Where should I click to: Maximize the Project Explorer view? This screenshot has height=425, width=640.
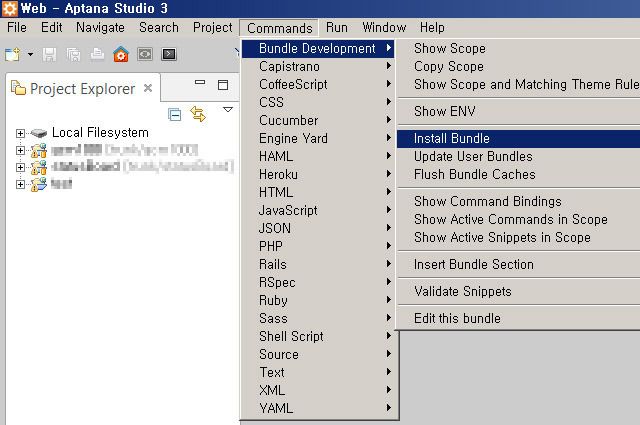click(x=223, y=85)
